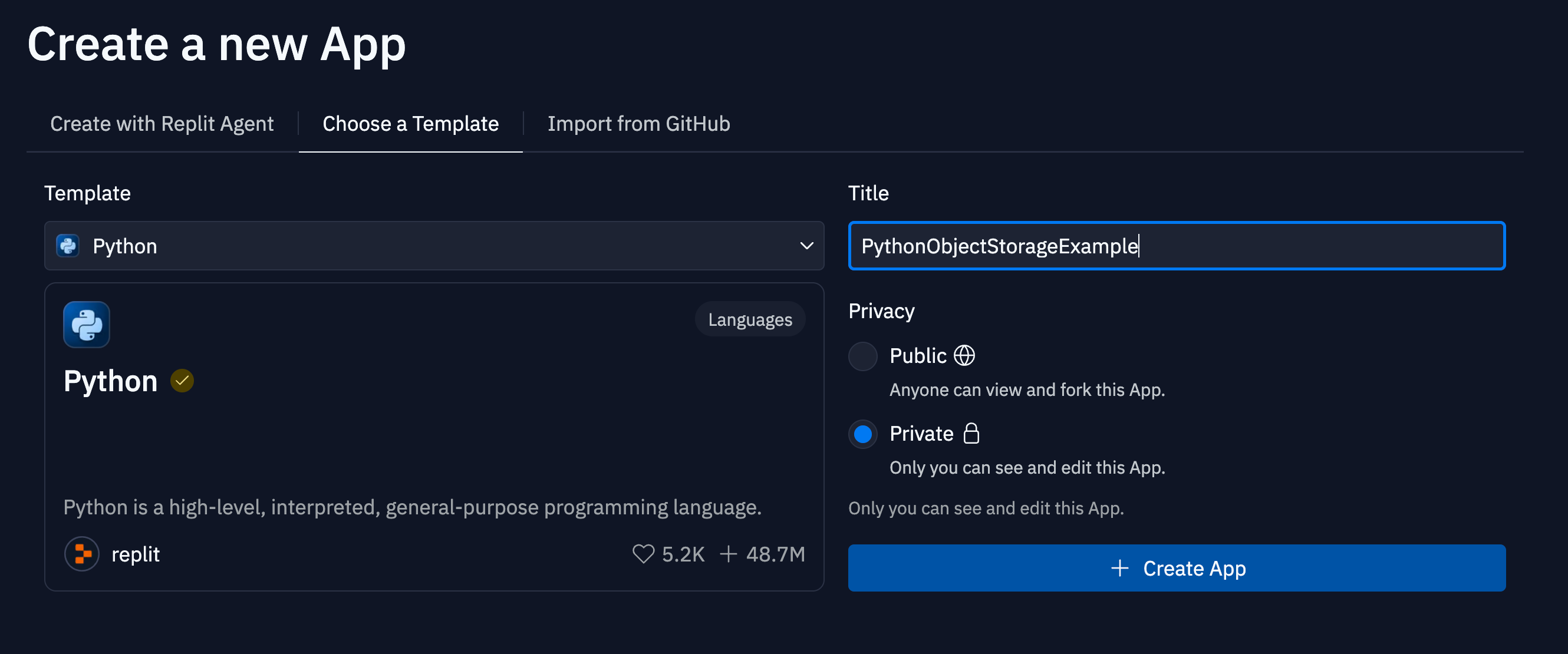Switch to Create with Replit Agent tab
1568x654 pixels.
coord(162,124)
